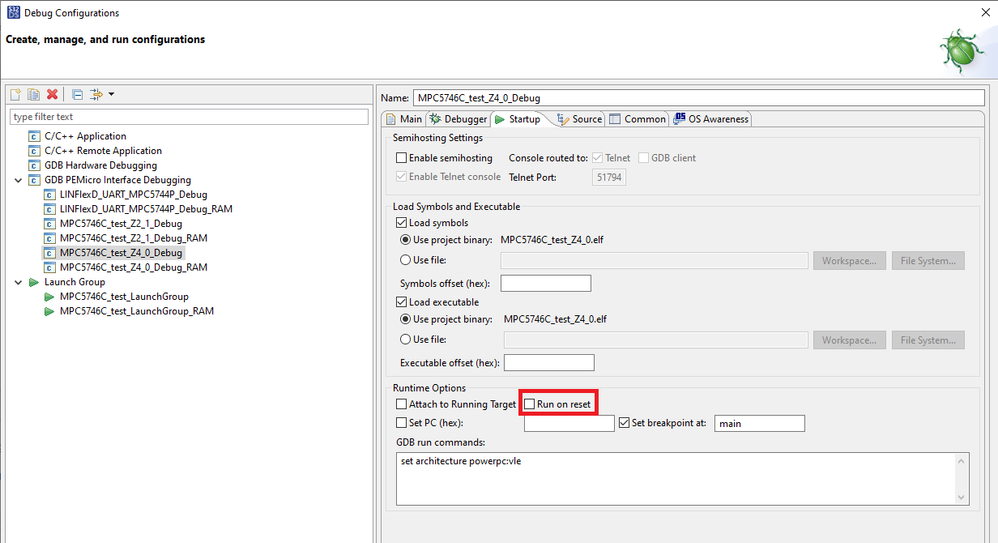Click icon of GDB Hardware Debugging item
The width and height of the screenshot is (998, 543).
pos(34,166)
